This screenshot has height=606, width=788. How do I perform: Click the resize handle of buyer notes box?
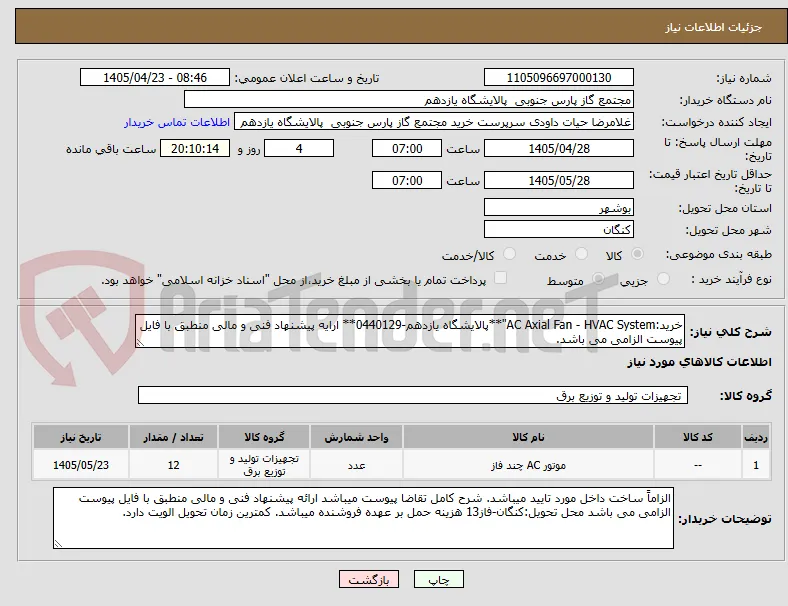pos(58,544)
